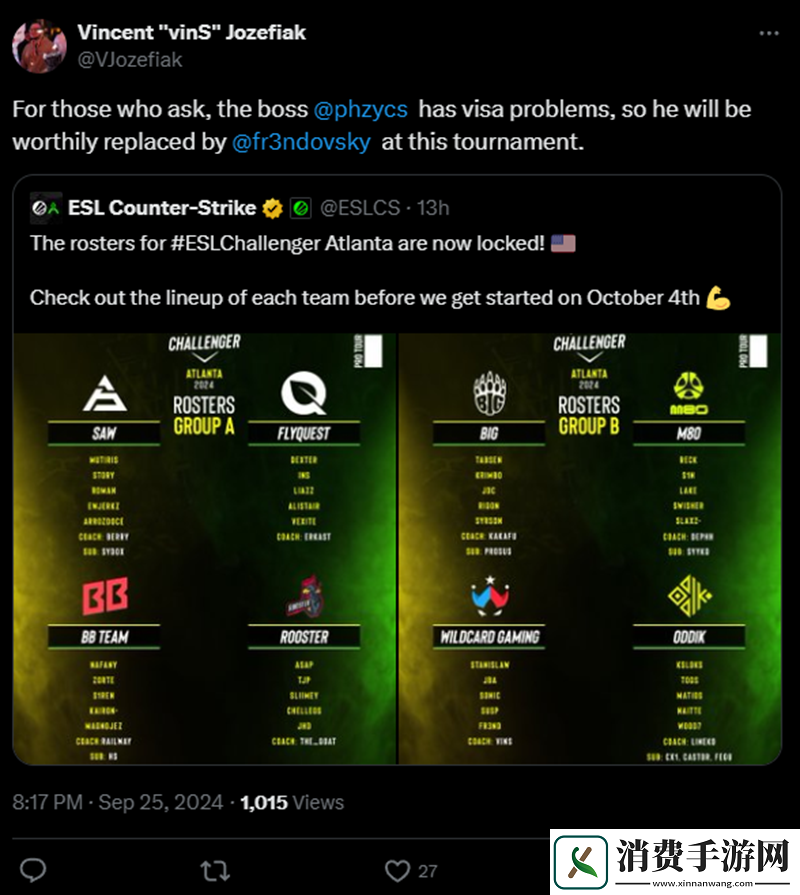
Task: Click the retweet arrows icon
Action: [x=215, y=869]
